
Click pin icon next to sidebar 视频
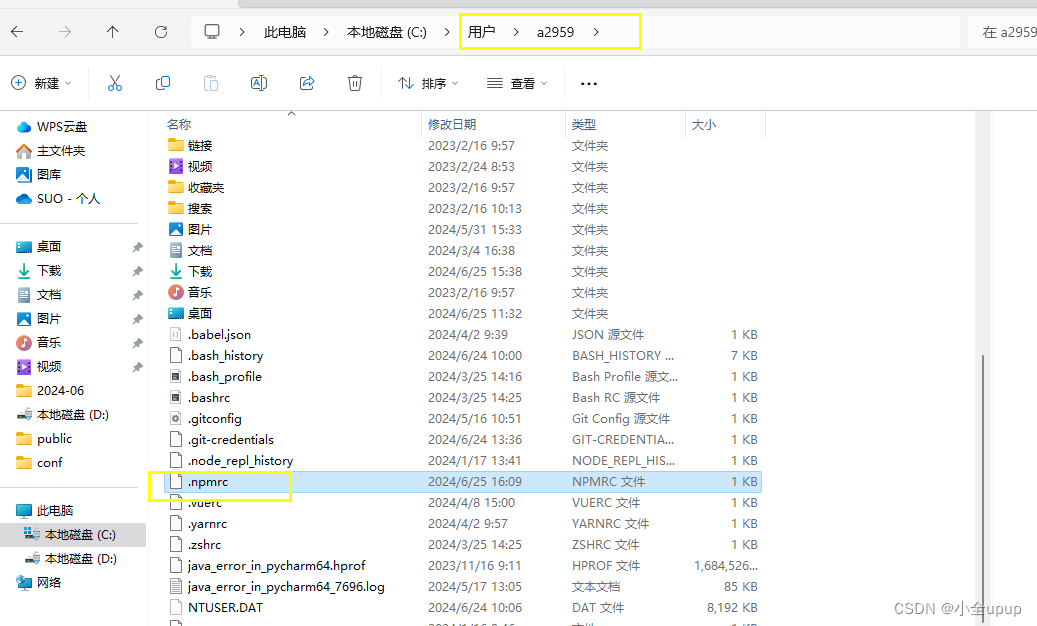click(x=138, y=367)
